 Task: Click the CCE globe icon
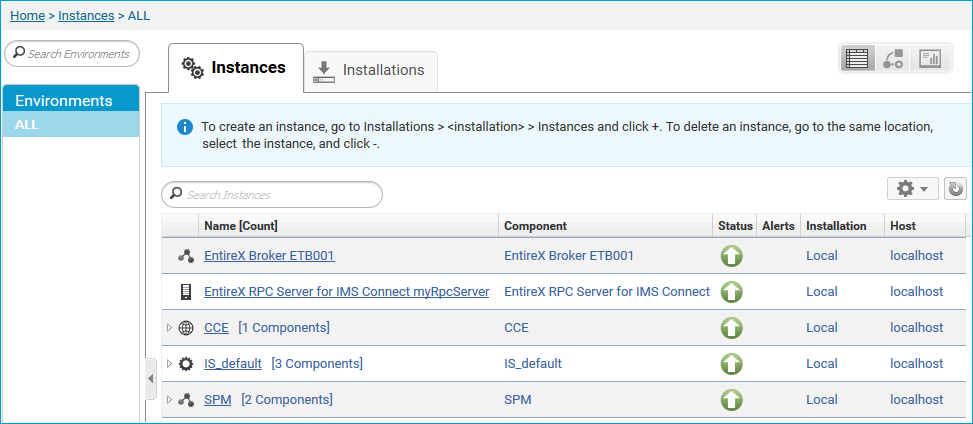pyautogui.click(x=186, y=328)
